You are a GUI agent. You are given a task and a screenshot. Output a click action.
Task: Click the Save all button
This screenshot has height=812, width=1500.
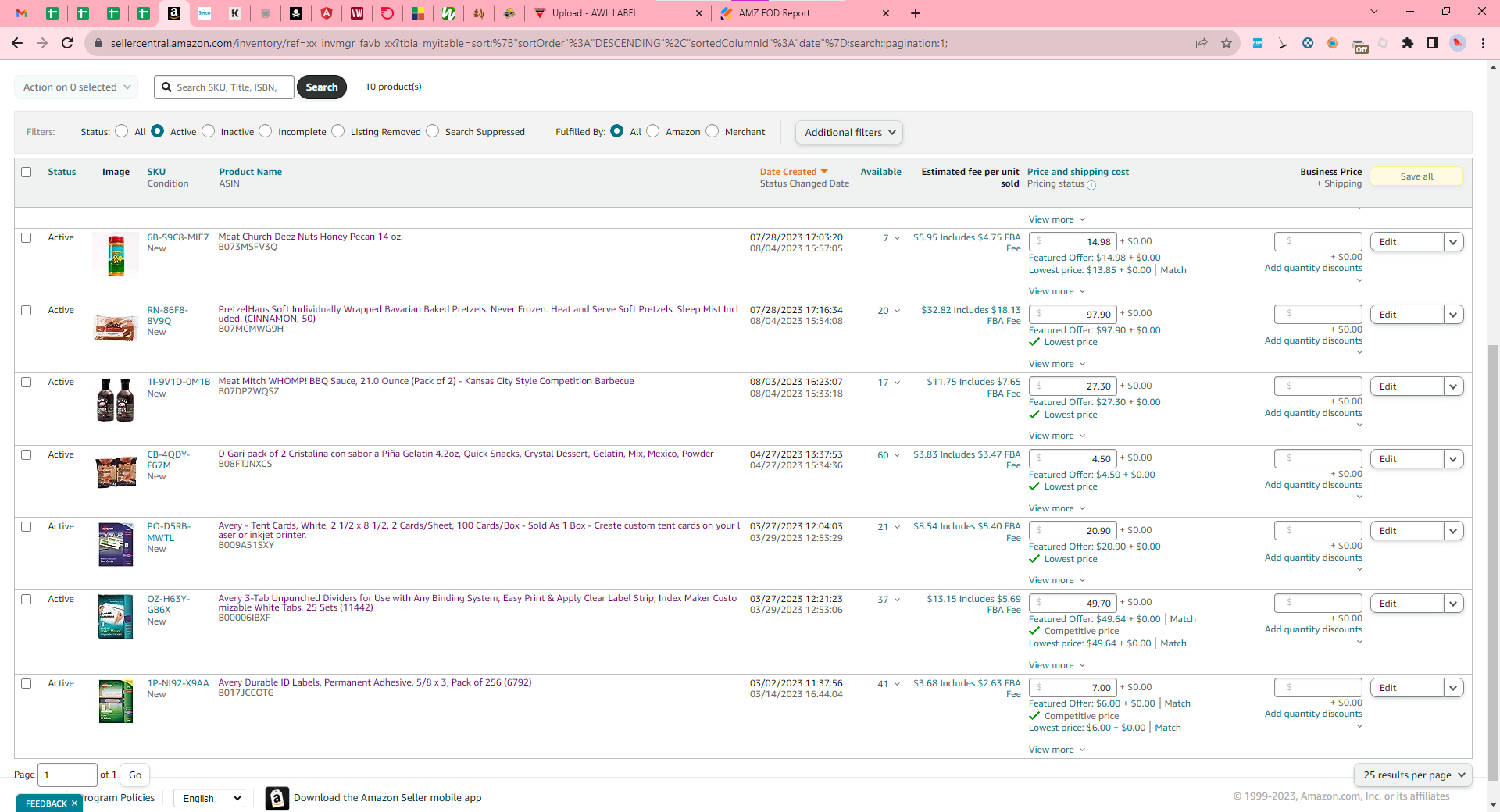tap(1416, 176)
